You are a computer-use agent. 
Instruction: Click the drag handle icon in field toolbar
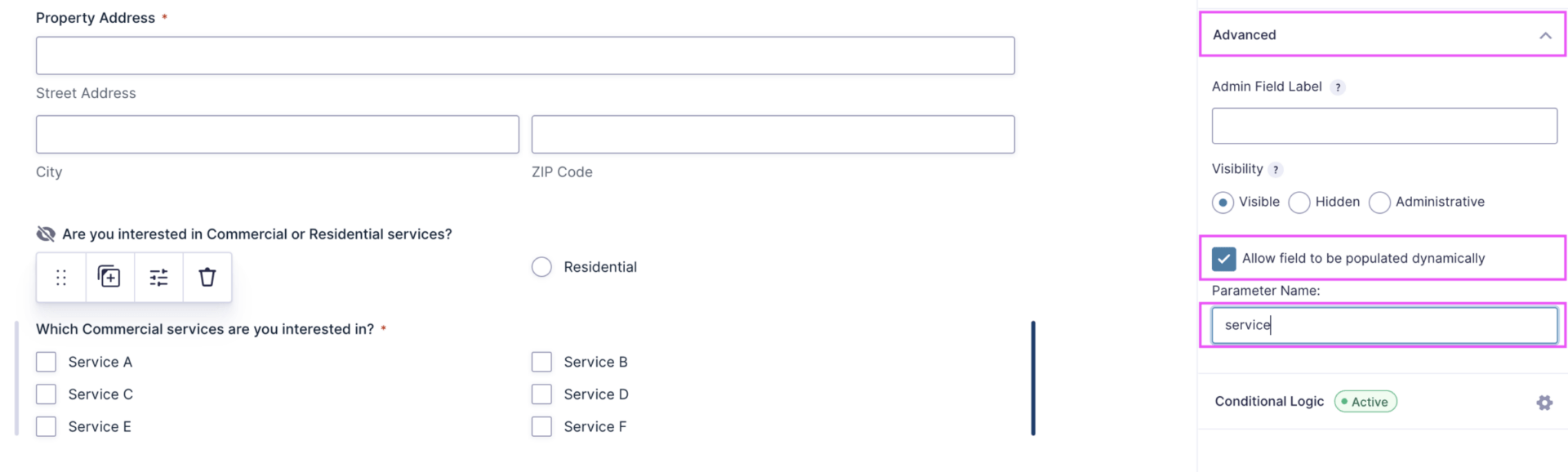[61, 278]
